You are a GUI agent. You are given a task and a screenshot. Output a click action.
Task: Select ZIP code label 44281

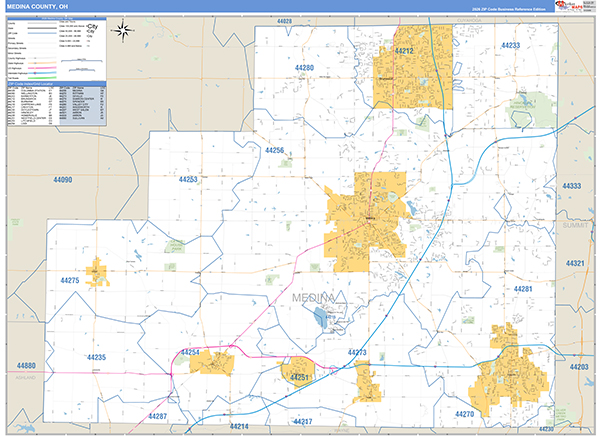[x=523, y=289]
